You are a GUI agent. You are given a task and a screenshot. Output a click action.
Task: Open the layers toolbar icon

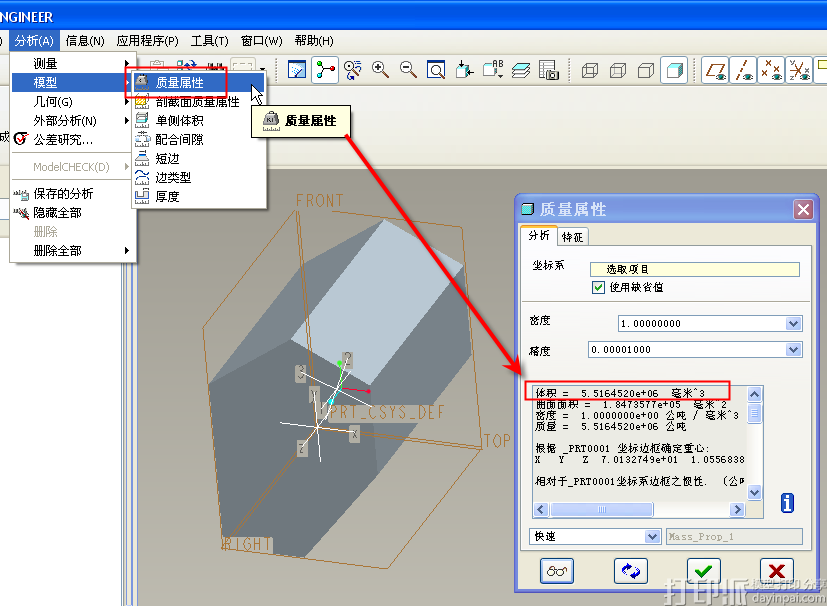pos(521,70)
